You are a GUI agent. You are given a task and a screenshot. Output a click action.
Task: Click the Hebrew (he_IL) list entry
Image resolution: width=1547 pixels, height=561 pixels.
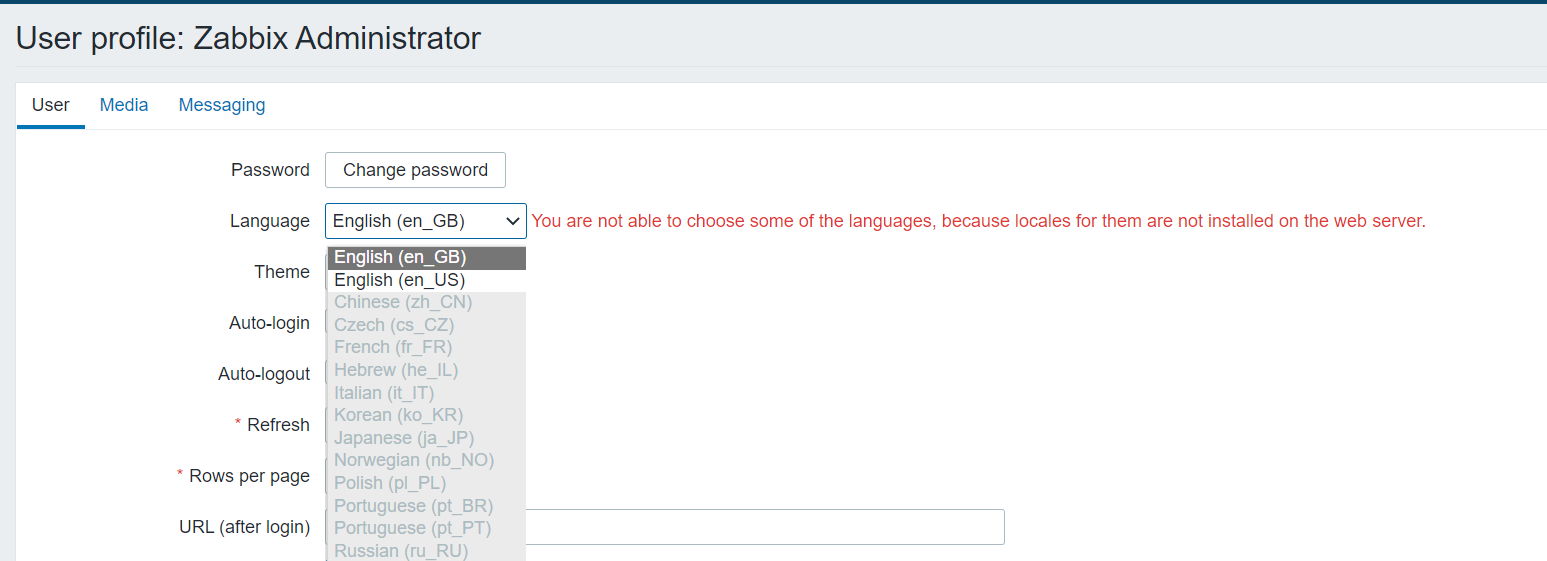pos(427,370)
